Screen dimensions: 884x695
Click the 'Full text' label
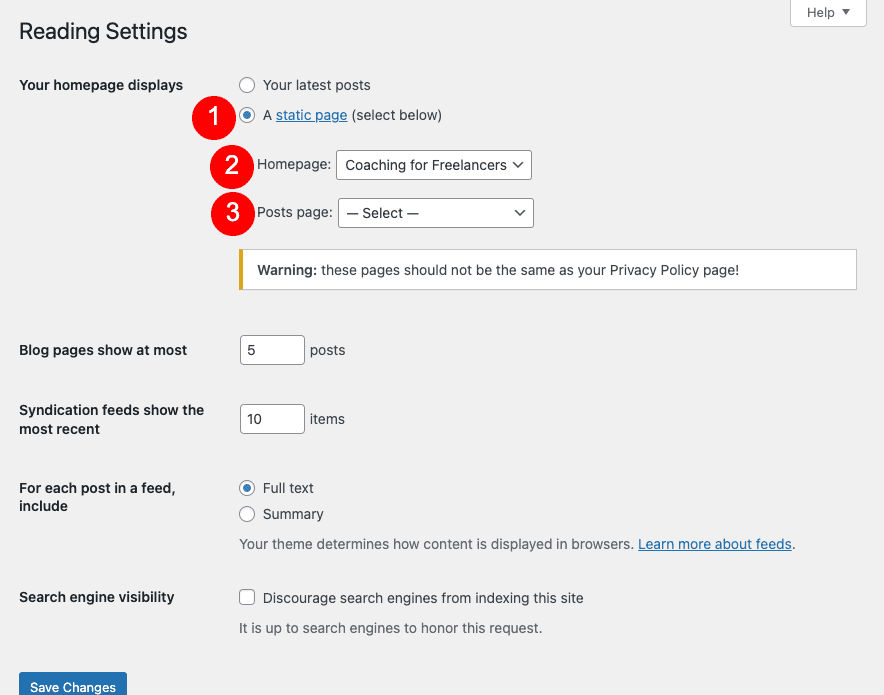pos(288,488)
